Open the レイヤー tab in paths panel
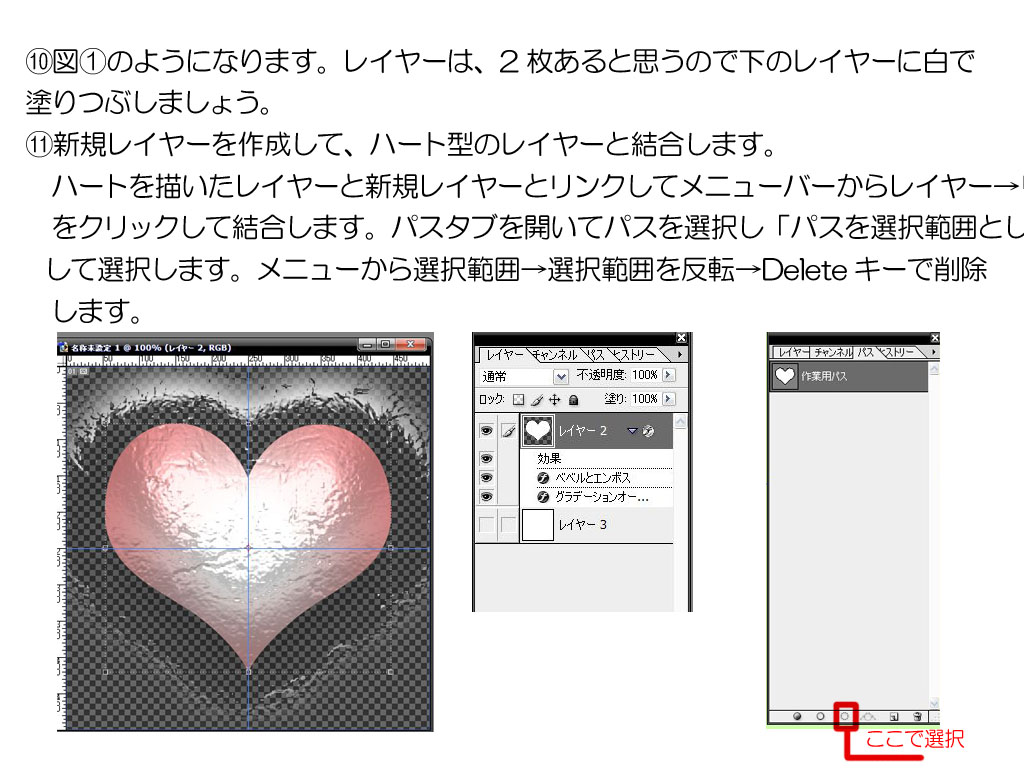The height and width of the screenshot is (768, 1024). tap(792, 352)
